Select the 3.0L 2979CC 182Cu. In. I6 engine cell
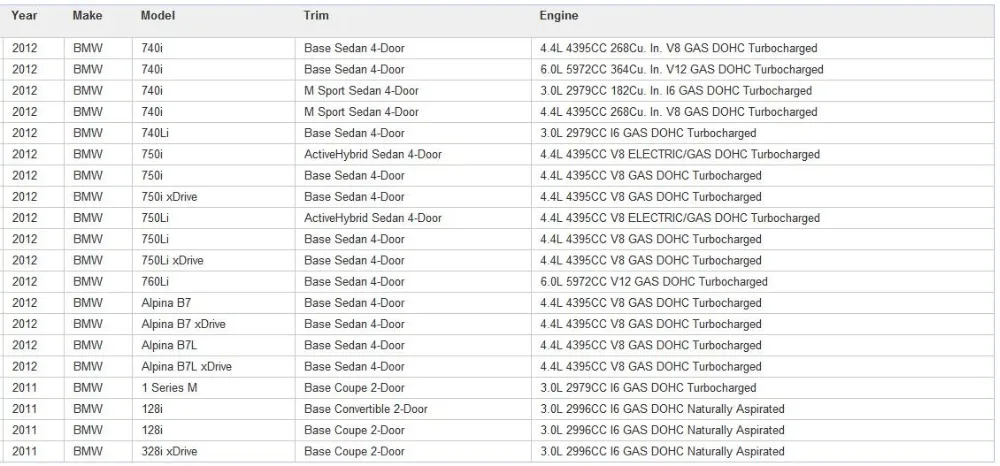Viewport: 1000px width, 466px height. (x=763, y=91)
